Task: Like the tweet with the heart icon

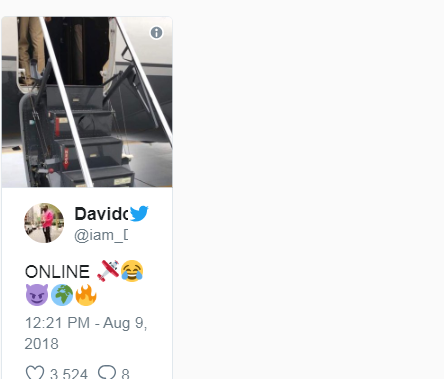Action: pyautogui.click(x=35, y=372)
